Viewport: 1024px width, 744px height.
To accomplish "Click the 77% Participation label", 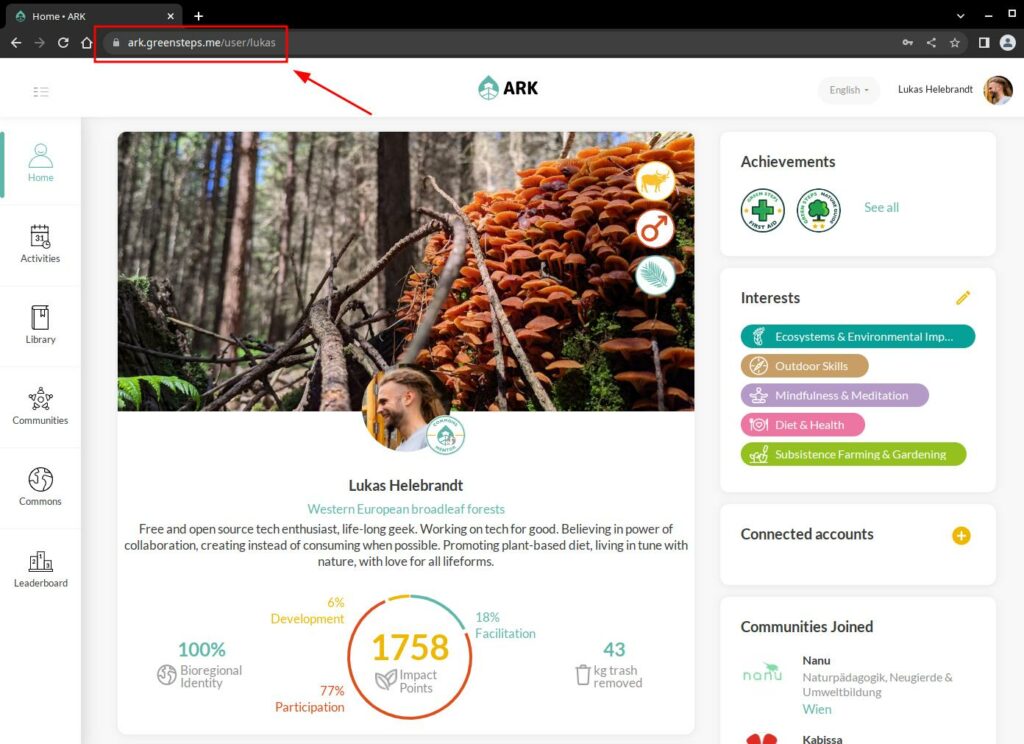I will pyautogui.click(x=310, y=699).
